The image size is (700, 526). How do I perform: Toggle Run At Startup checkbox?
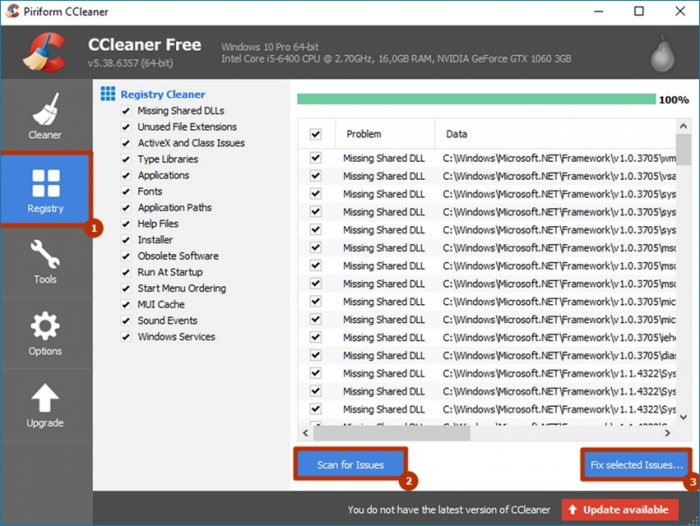click(126, 272)
